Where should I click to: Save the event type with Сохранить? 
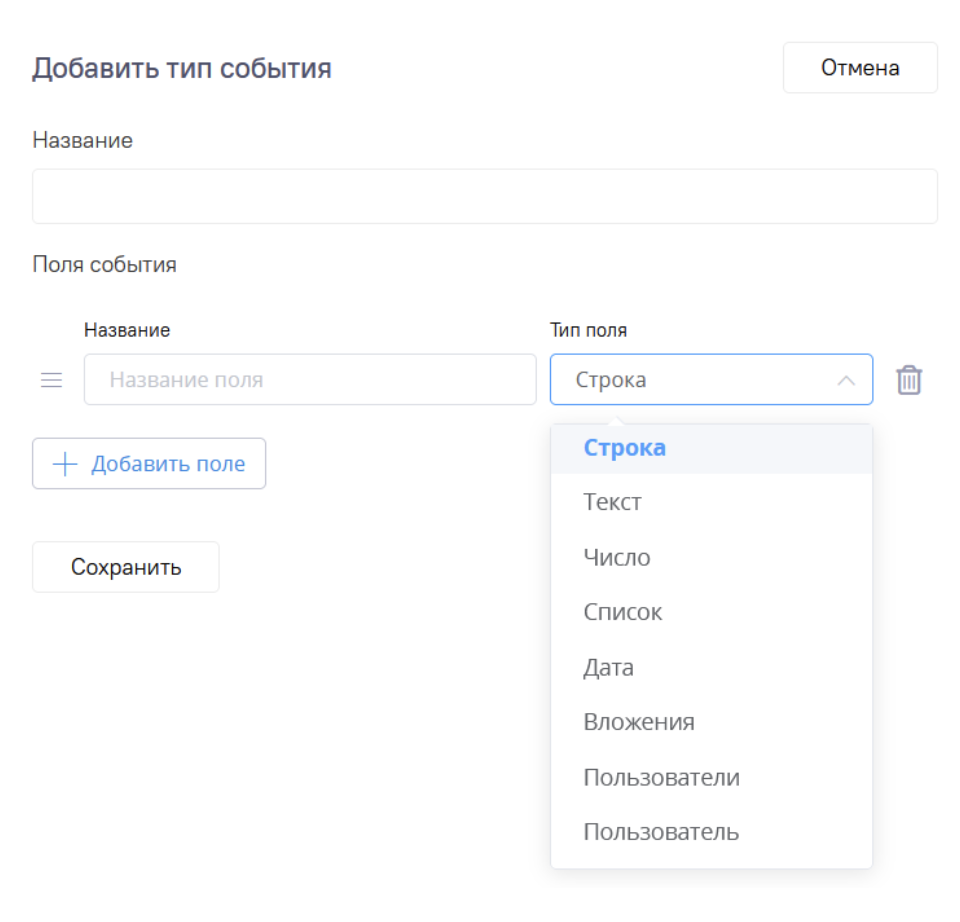click(x=125, y=566)
